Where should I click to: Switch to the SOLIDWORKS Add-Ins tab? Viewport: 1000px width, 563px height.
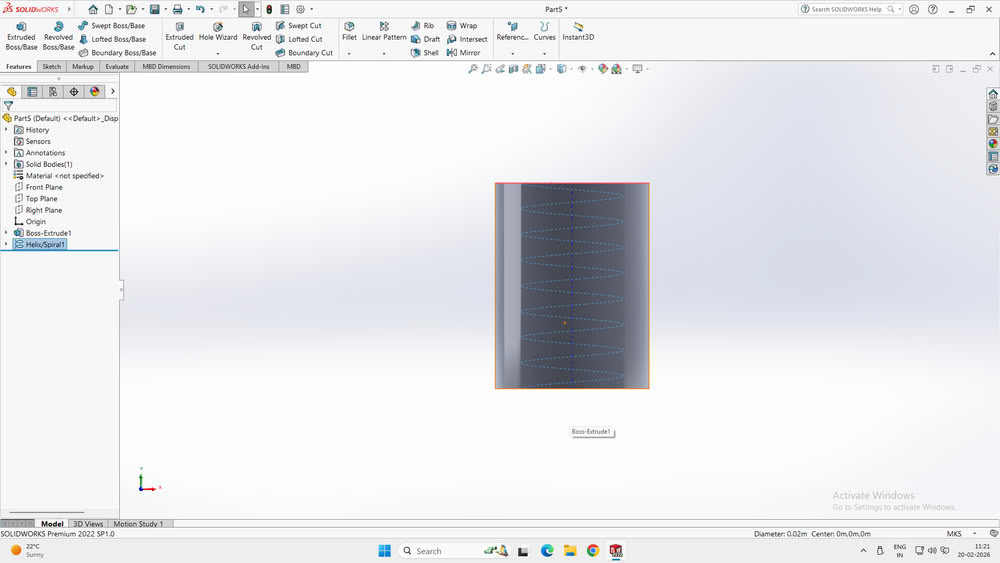click(x=239, y=66)
